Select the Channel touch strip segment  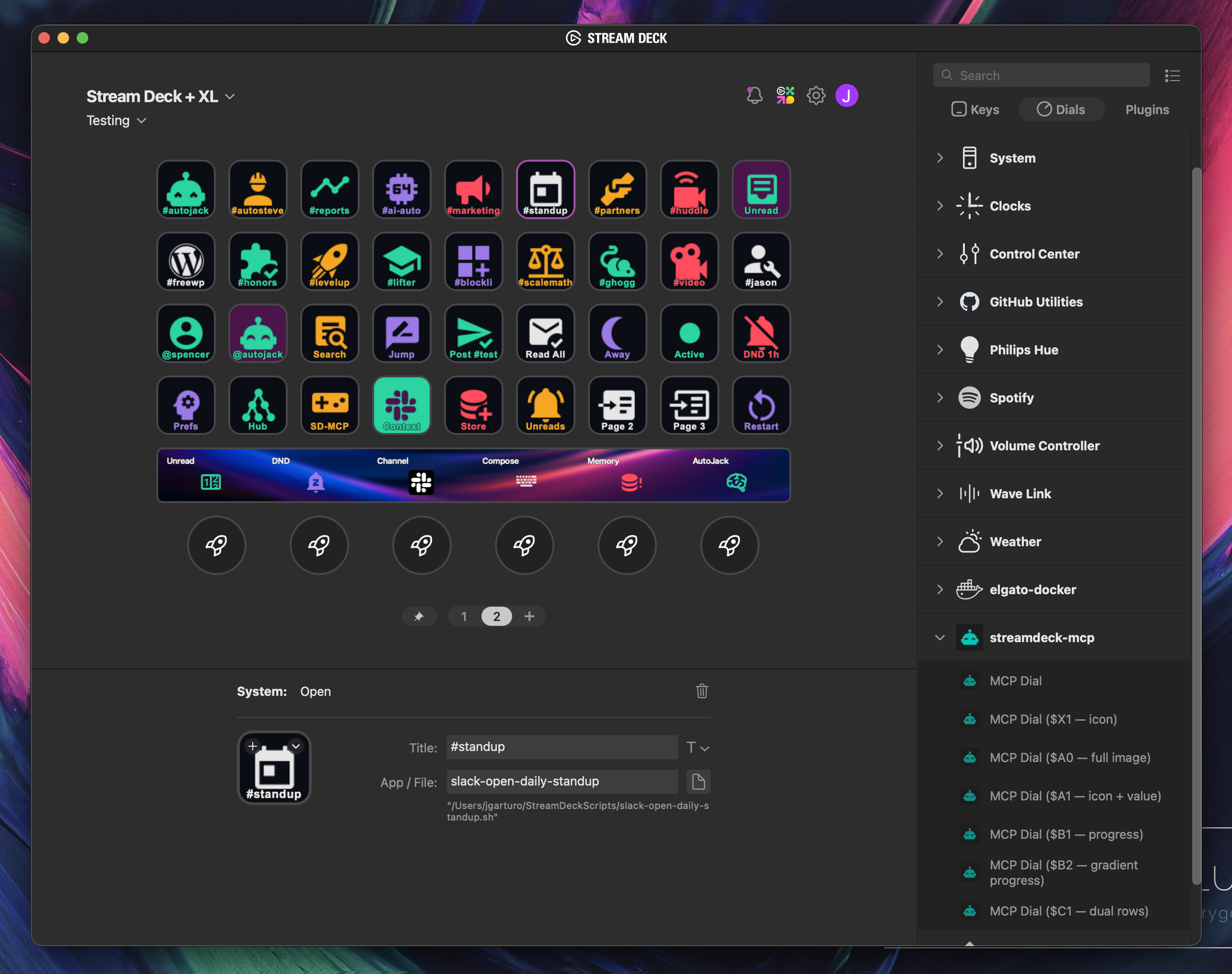point(422,475)
